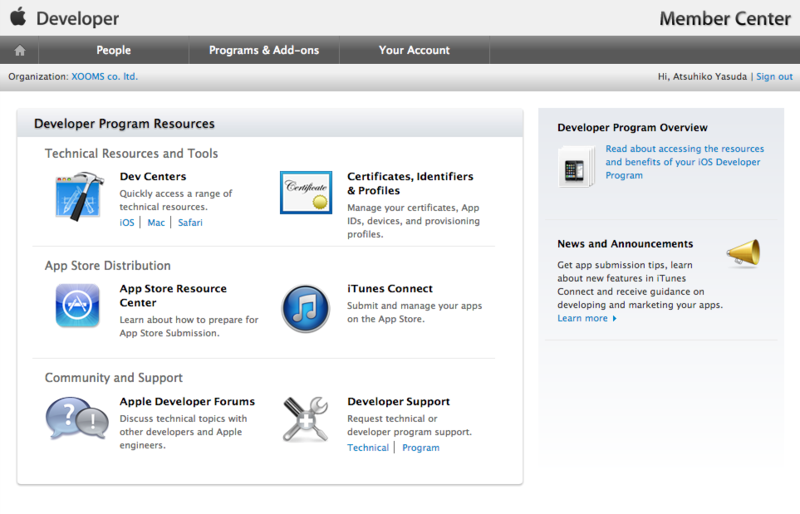800x514 pixels.
Task: Open the Your Account tab
Action: click(x=414, y=50)
